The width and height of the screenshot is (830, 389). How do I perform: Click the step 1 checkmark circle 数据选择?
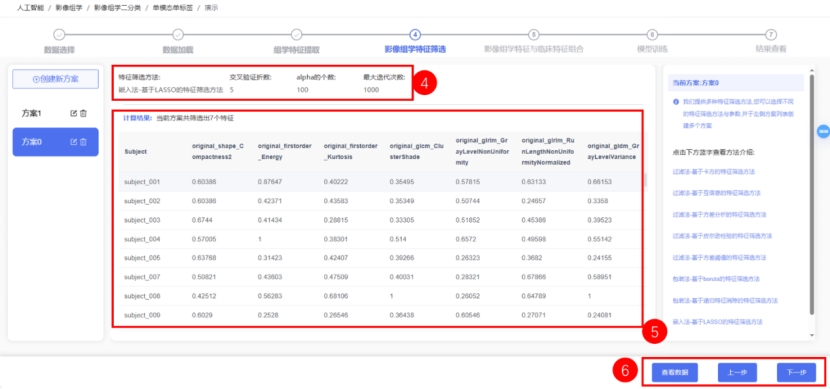pos(59,34)
